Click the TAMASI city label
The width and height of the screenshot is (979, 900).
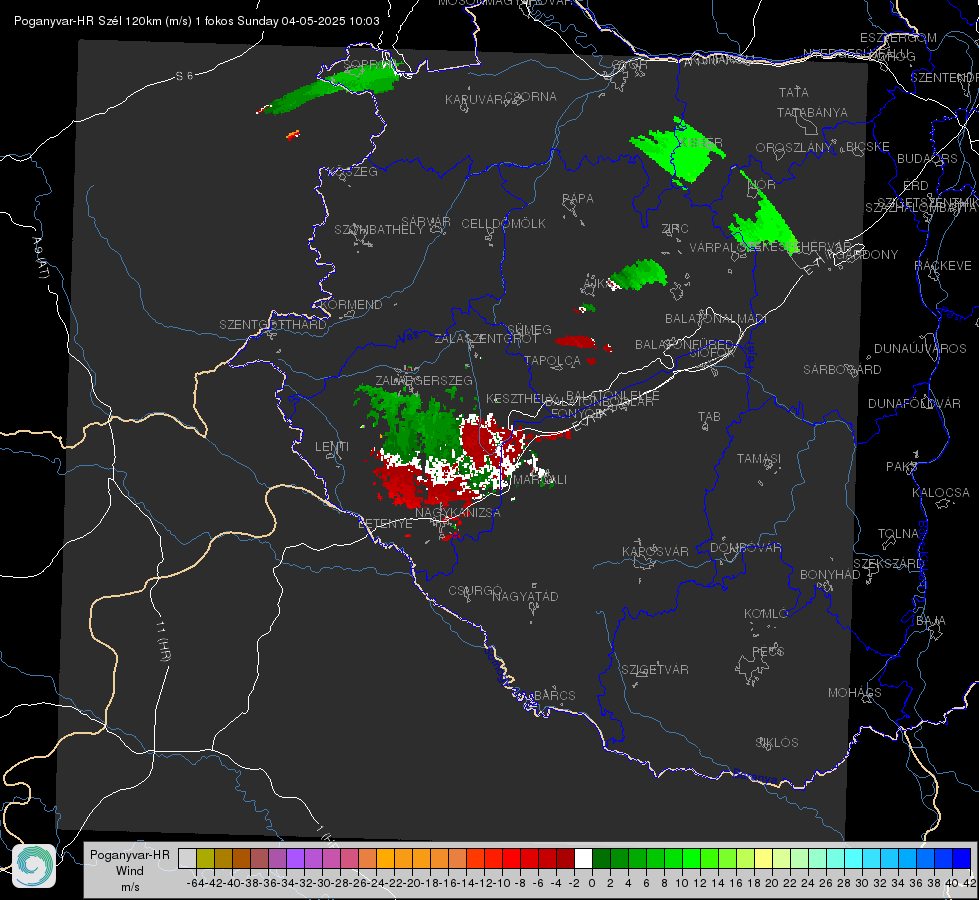(759, 459)
